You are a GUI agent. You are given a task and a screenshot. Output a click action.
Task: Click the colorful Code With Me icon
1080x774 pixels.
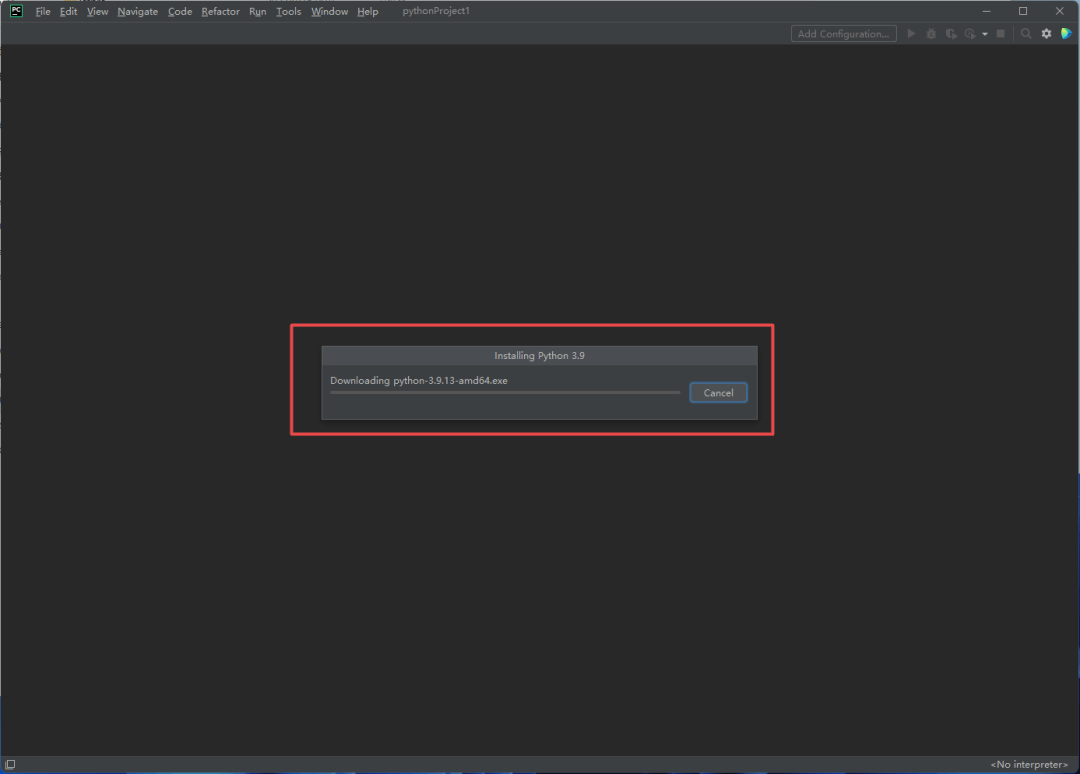[x=1066, y=34]
